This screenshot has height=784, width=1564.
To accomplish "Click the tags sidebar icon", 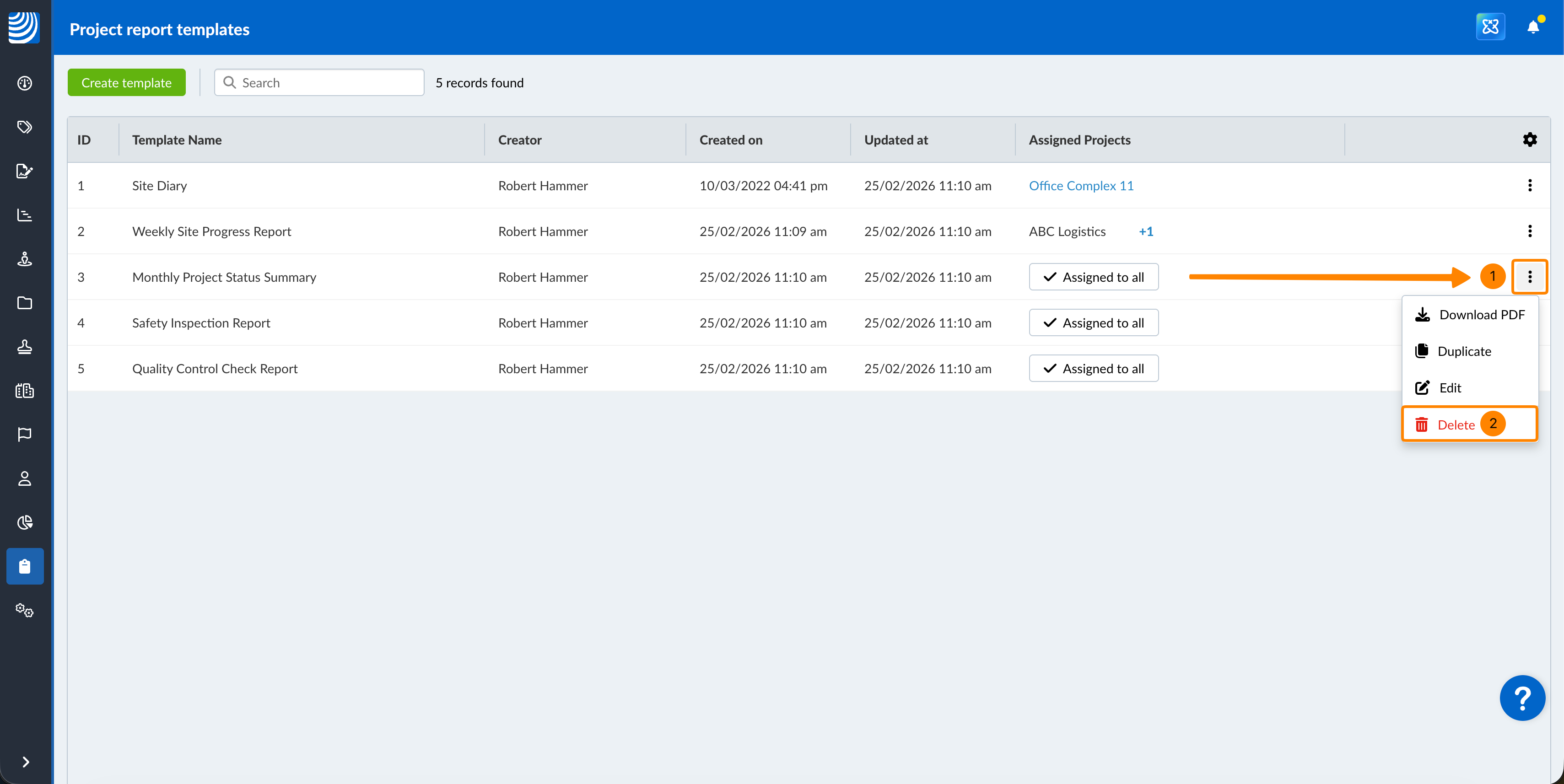I will [x=25, y=127].
